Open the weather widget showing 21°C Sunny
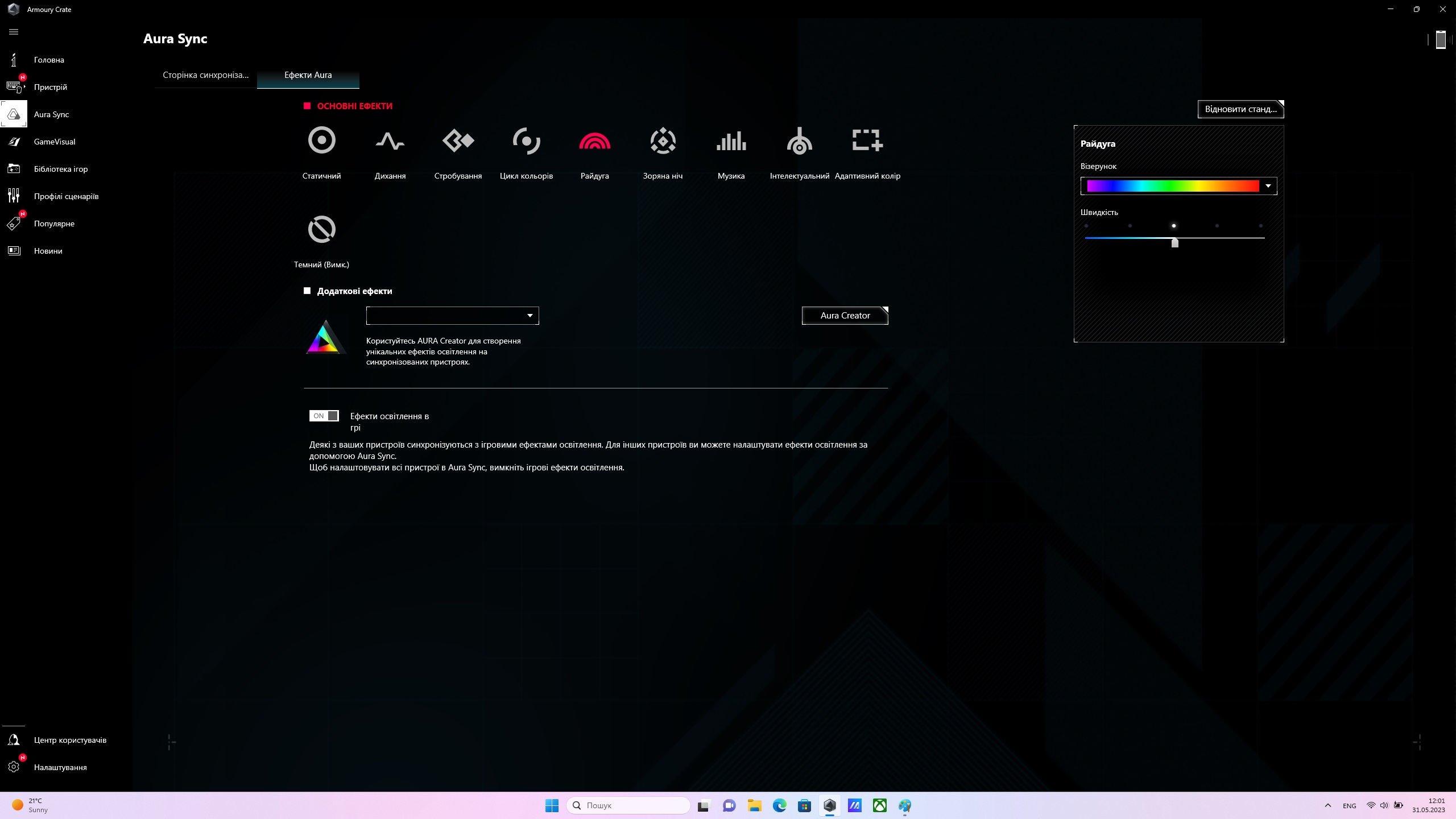 pyautogui.click(x=31, y=805)
